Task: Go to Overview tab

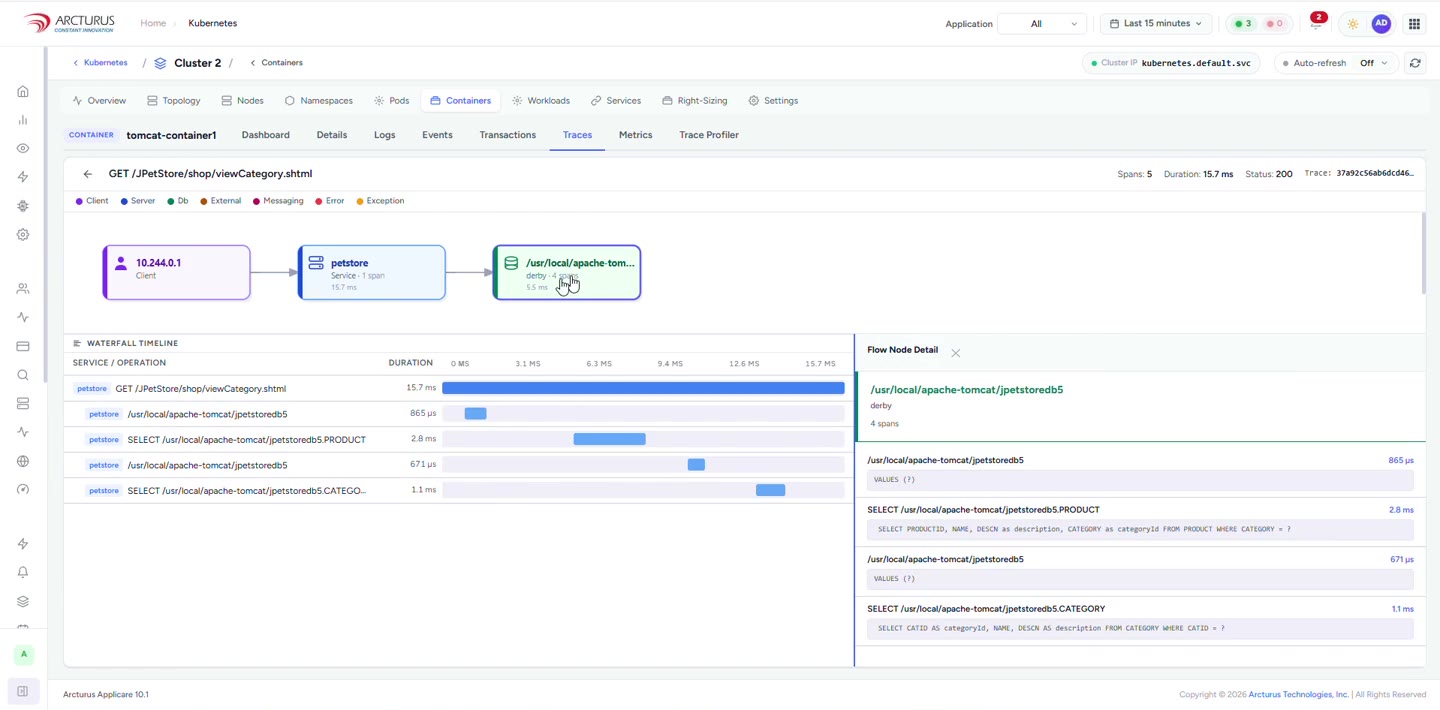Action: tap(99, 101)
